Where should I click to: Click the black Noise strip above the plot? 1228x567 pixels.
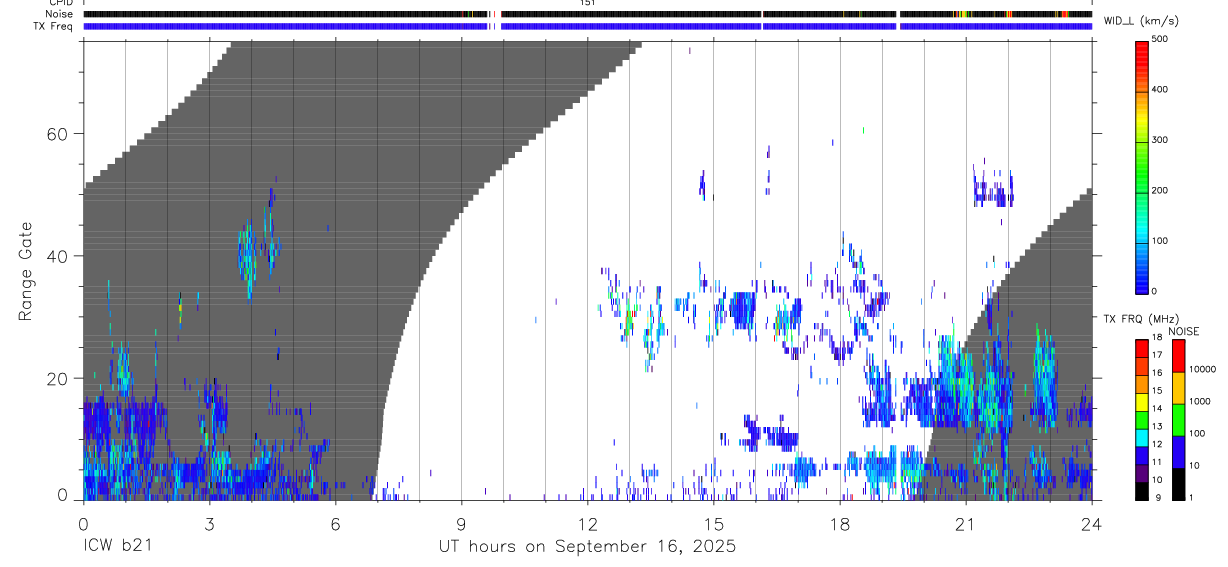coord(587,14)
